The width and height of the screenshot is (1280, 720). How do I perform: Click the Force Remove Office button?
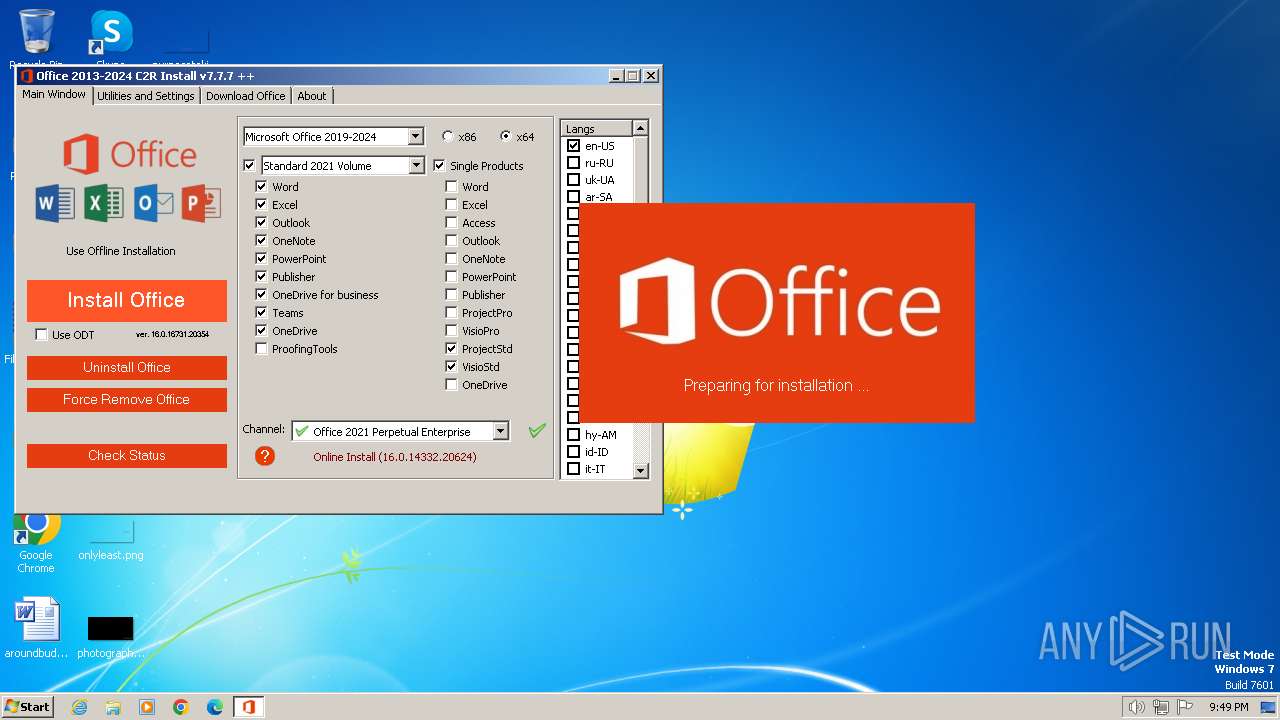pyautogui.click(x=126, y=399)
